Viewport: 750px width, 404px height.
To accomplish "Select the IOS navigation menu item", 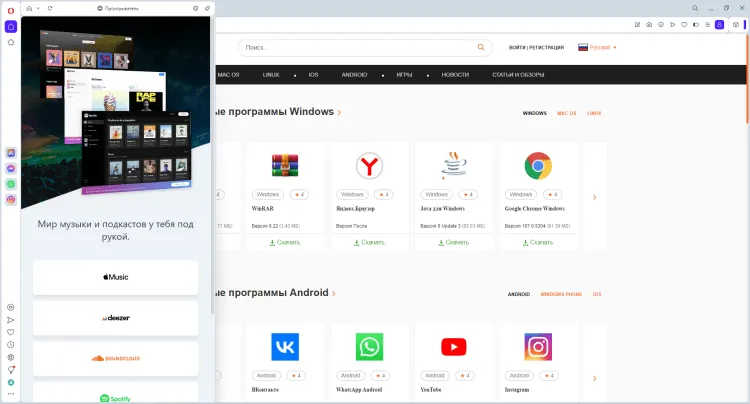I will point(313,75).
